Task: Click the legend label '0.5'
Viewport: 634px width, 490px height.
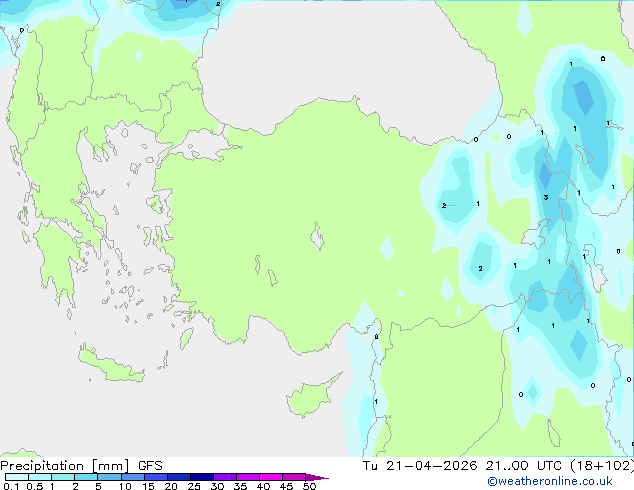Action: point(35,486)
